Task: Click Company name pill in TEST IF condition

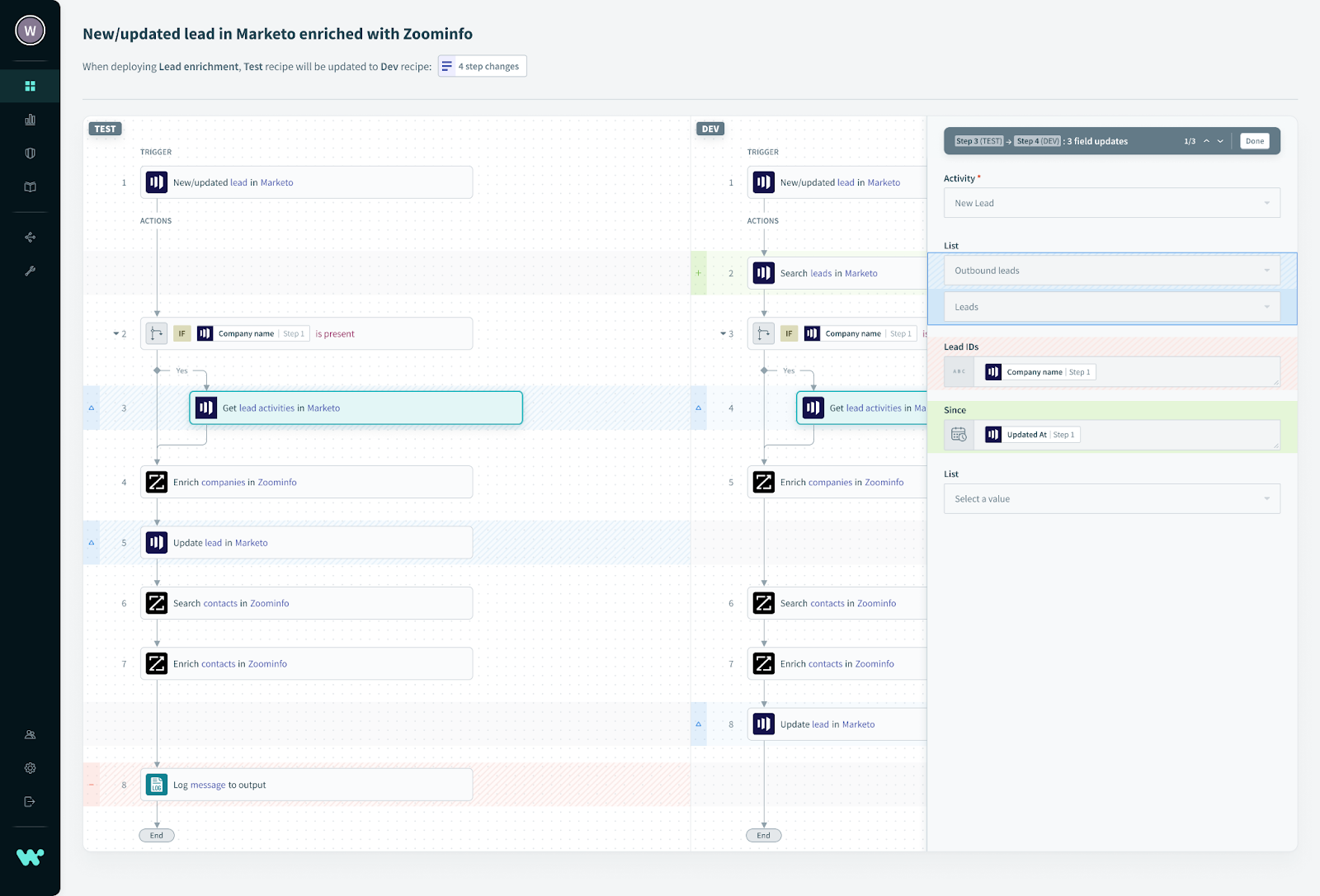Action: tap(252, 333)
